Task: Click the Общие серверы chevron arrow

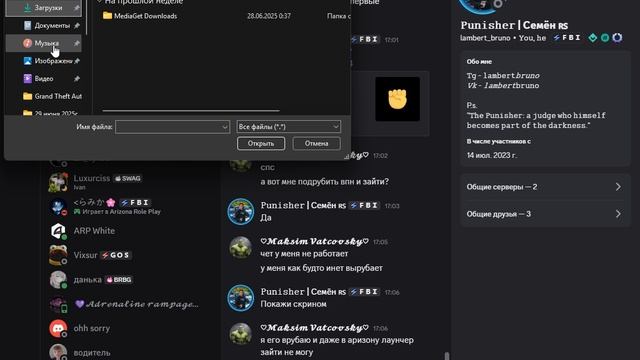Action: 618,187
